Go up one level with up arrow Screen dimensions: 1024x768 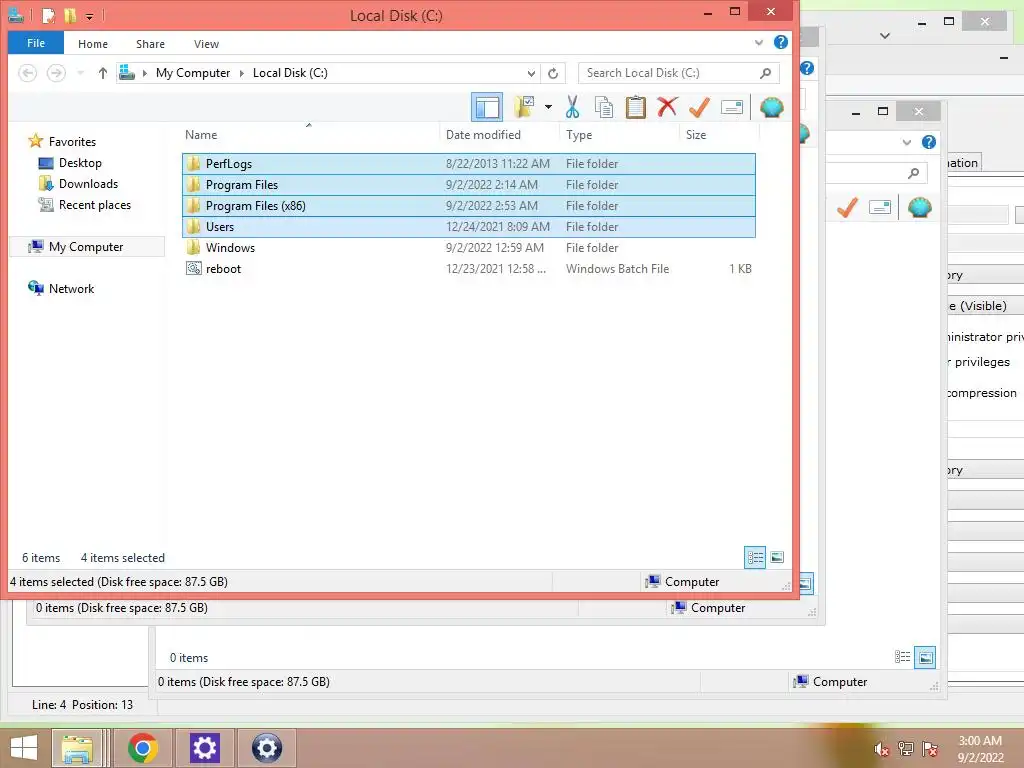[103, 72]
